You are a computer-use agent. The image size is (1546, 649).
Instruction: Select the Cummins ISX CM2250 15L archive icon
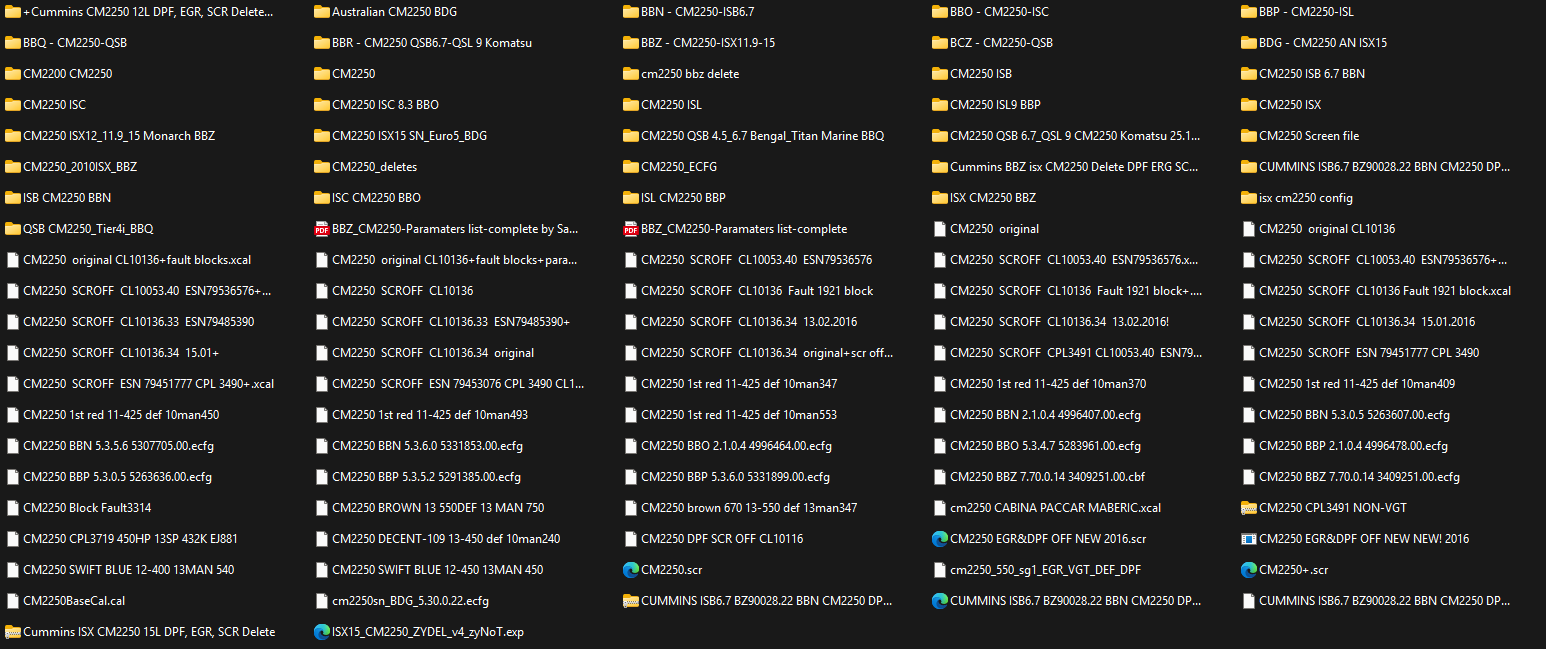(x=13, y=632)
